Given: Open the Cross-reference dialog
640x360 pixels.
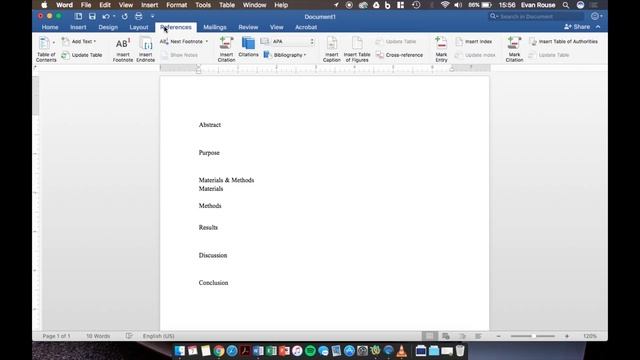Looking at the screenshot, I should (399, 55).
